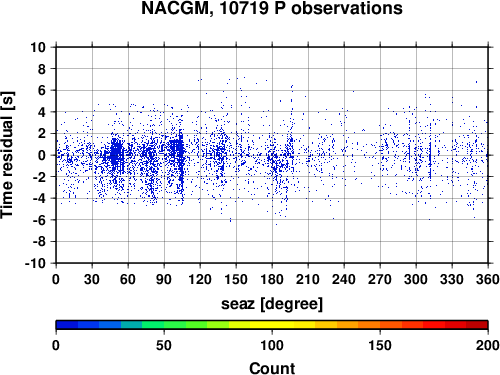Click the Time residual [s] axis label
The height and width of the screenshot is (375, 500).
click(x=7, y=155)
